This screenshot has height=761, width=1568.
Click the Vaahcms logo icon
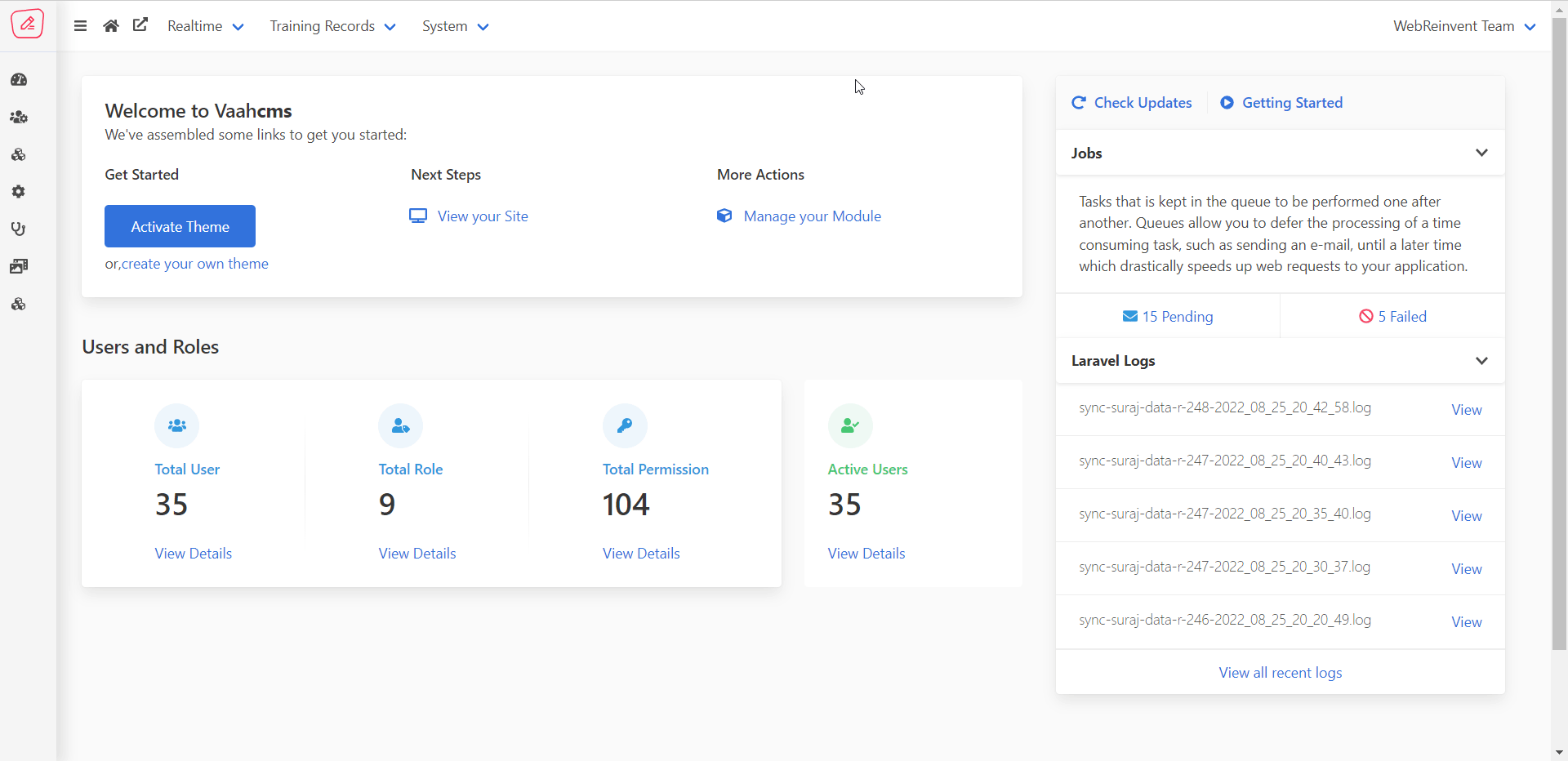click(28, 24)
